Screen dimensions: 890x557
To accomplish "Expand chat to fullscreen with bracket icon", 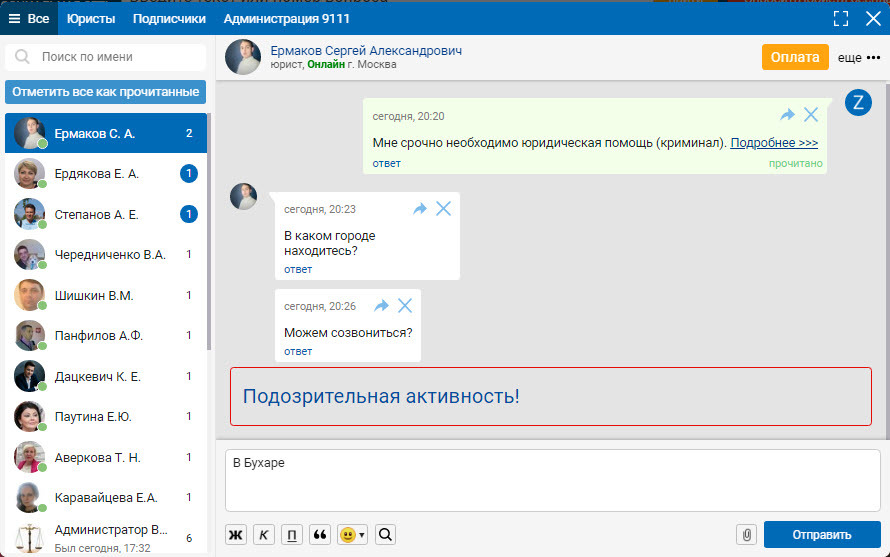I will 841,19.
